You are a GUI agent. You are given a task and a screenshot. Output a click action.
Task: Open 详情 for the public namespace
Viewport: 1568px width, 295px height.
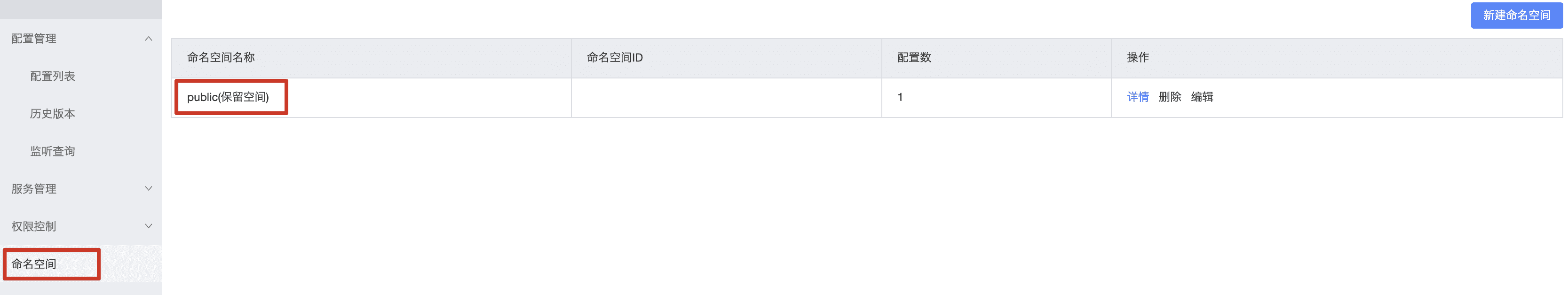click(x=1138, y=97)
